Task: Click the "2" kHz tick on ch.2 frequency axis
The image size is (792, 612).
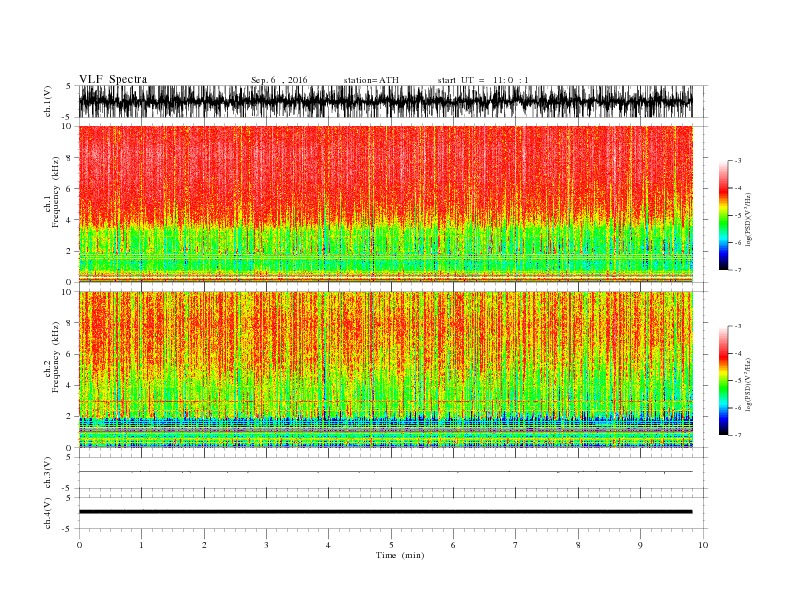Action: point(69,417)
